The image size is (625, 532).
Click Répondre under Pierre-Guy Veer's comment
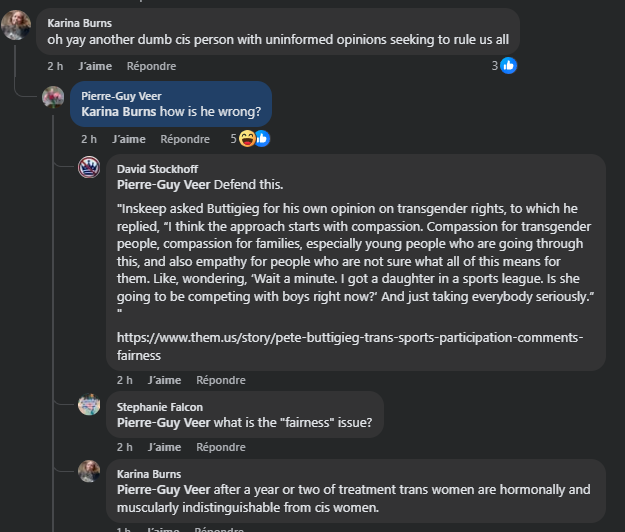pos(185,139)
